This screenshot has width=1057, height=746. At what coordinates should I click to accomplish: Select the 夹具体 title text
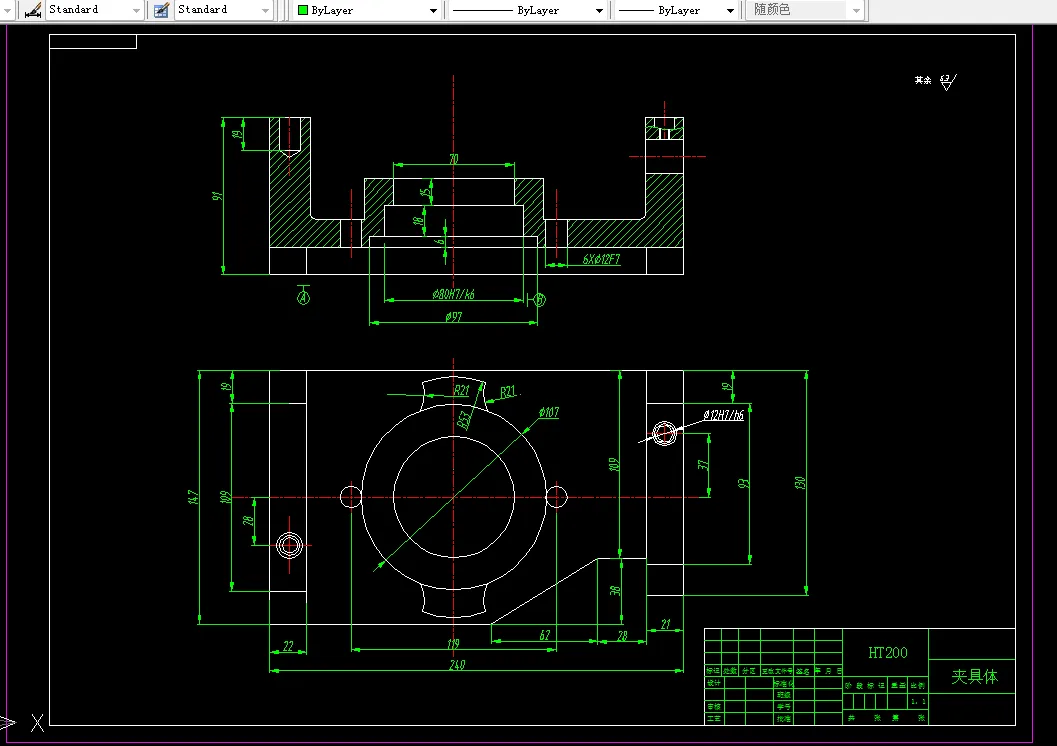pyautogui.click(x=975, y=677)
